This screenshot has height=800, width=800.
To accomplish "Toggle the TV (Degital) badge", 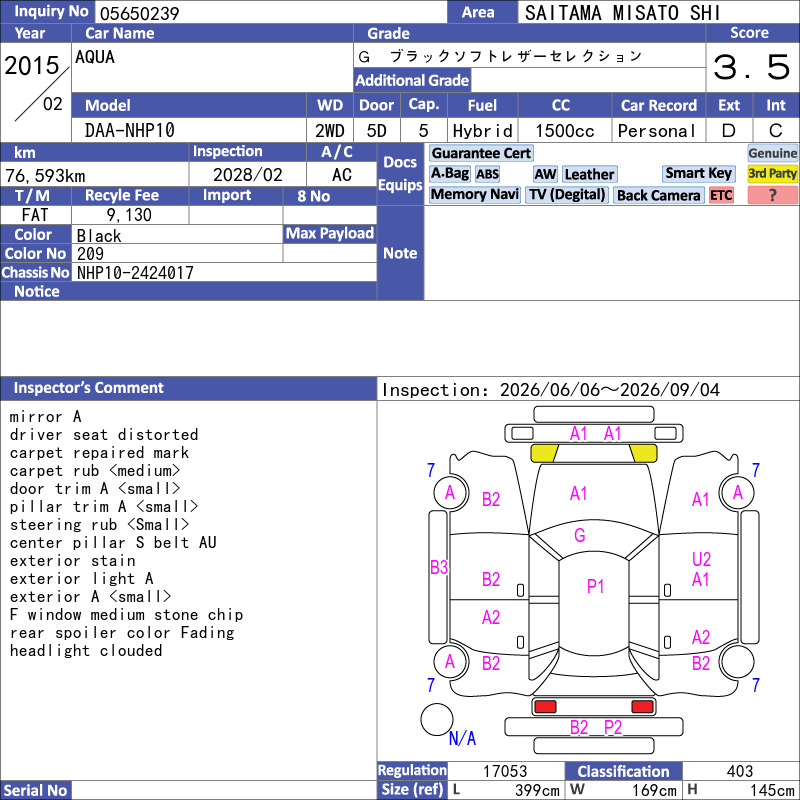I will [x=567, y=194].
